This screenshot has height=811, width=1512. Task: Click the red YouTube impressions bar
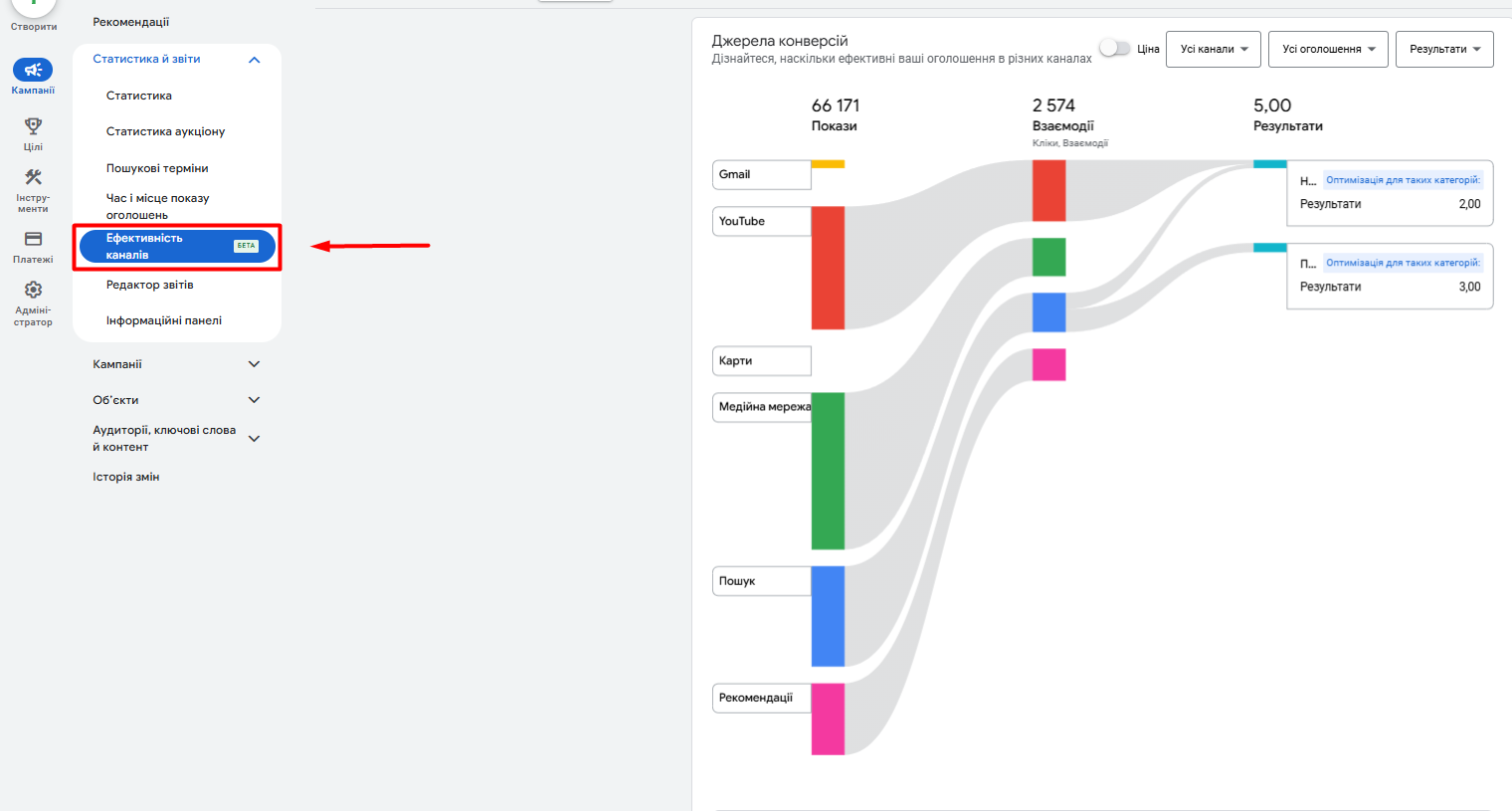(828, 268)
